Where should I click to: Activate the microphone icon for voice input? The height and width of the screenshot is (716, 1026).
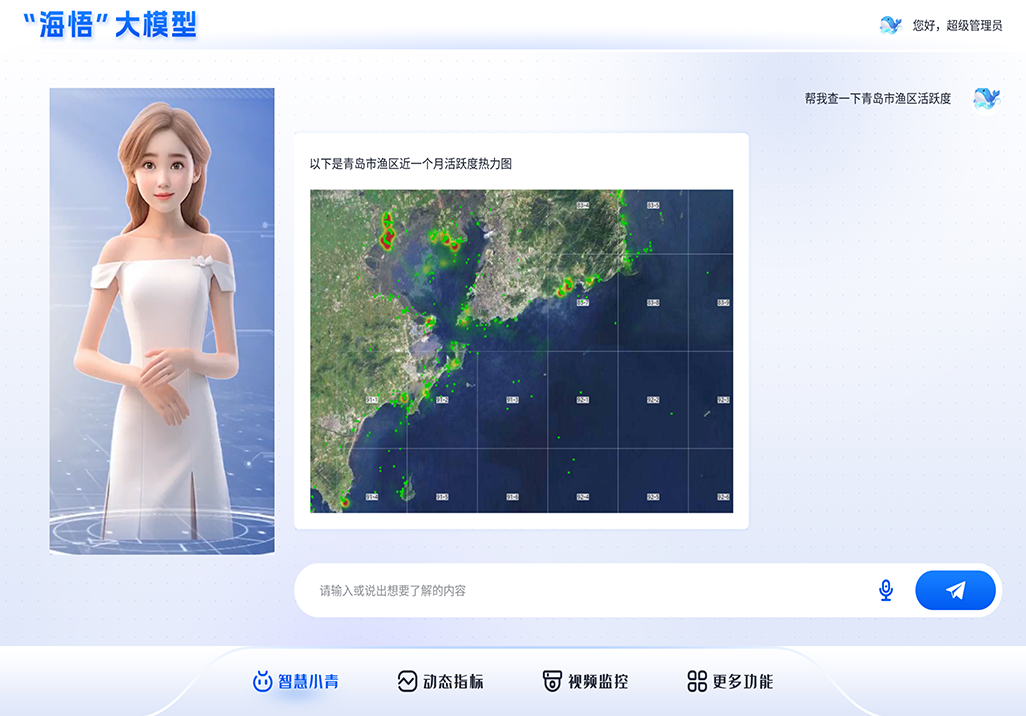[884, 590]
